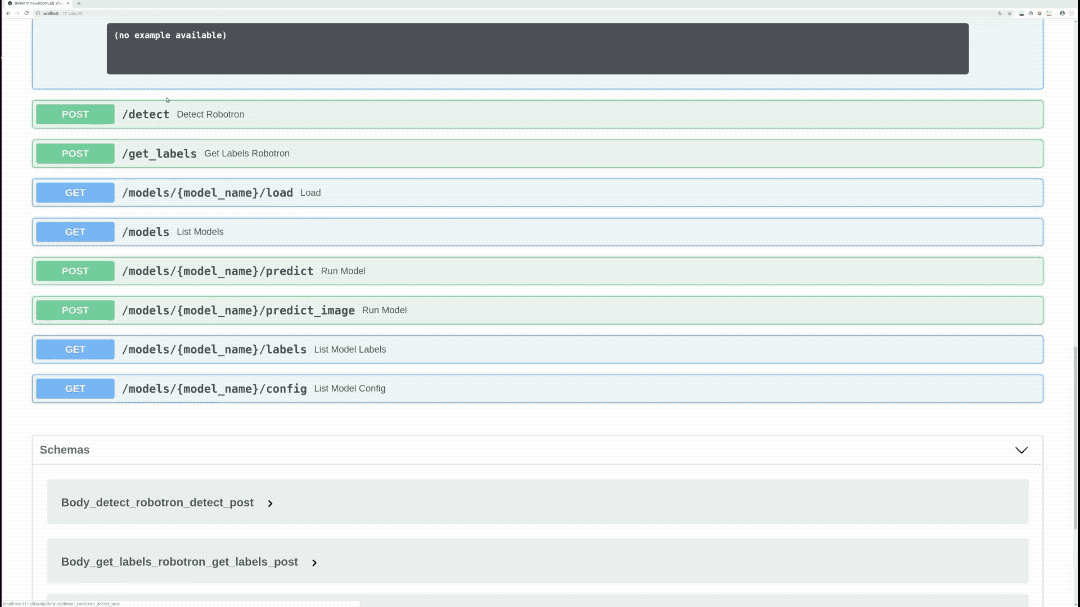The image size is (1080, 607).
Task: Expand POST /models/{model_name}/predict_image endpoint
Action: pos(537,311)
